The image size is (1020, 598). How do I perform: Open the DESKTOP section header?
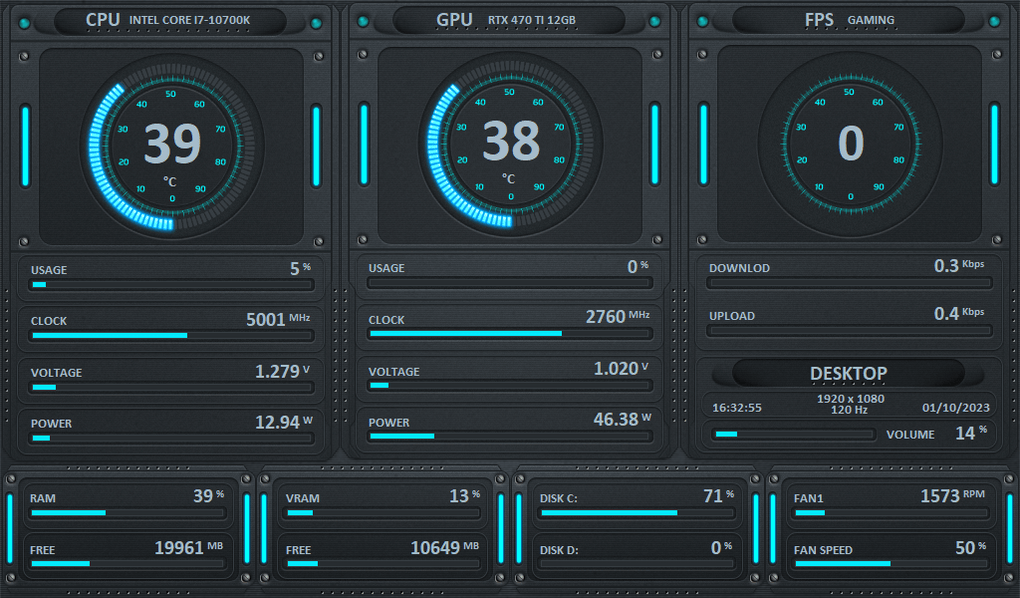pyautogui.click(x=848, y=373)
